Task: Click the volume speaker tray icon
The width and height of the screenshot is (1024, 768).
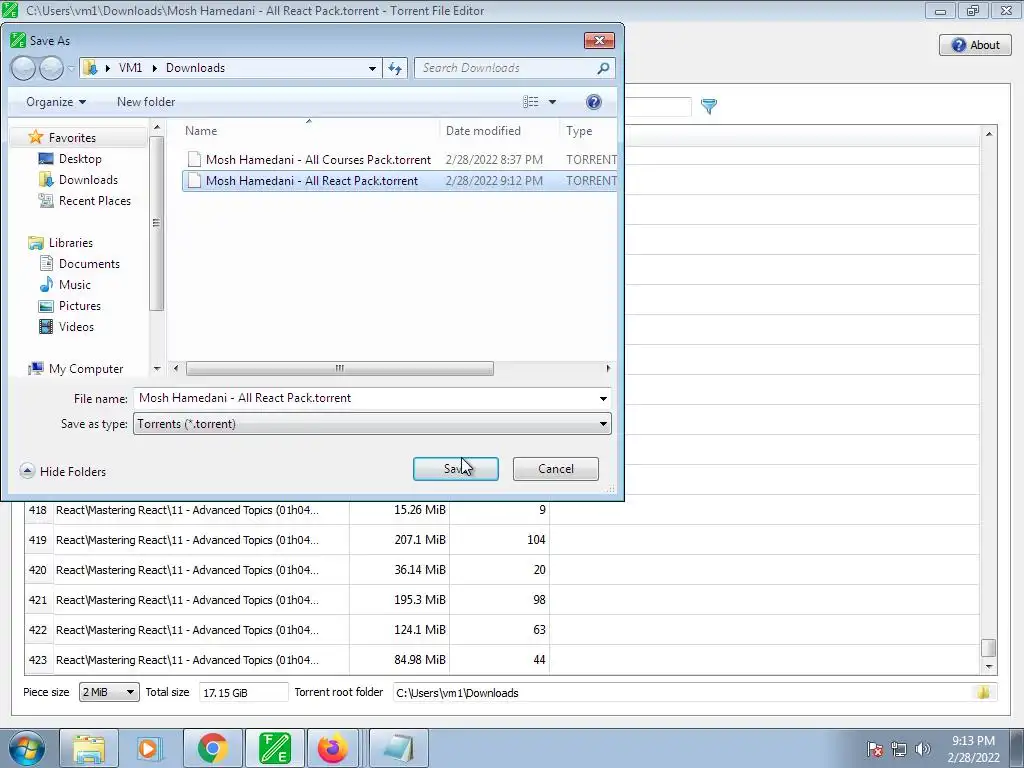Action: coord(922,749)
